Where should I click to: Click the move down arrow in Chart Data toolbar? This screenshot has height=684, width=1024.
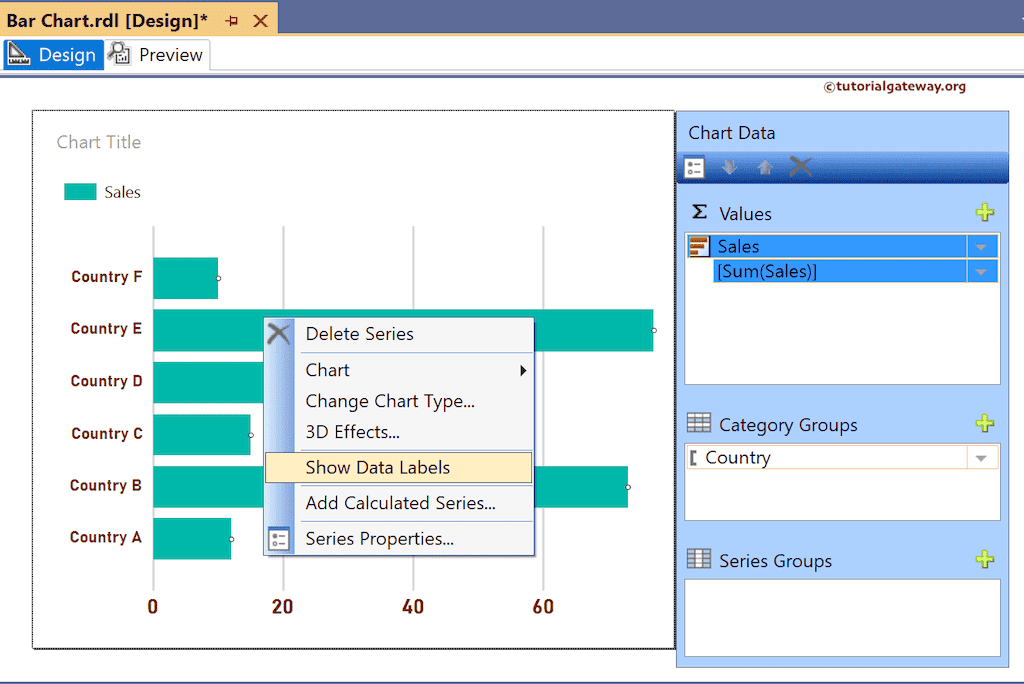click(729, 167)
